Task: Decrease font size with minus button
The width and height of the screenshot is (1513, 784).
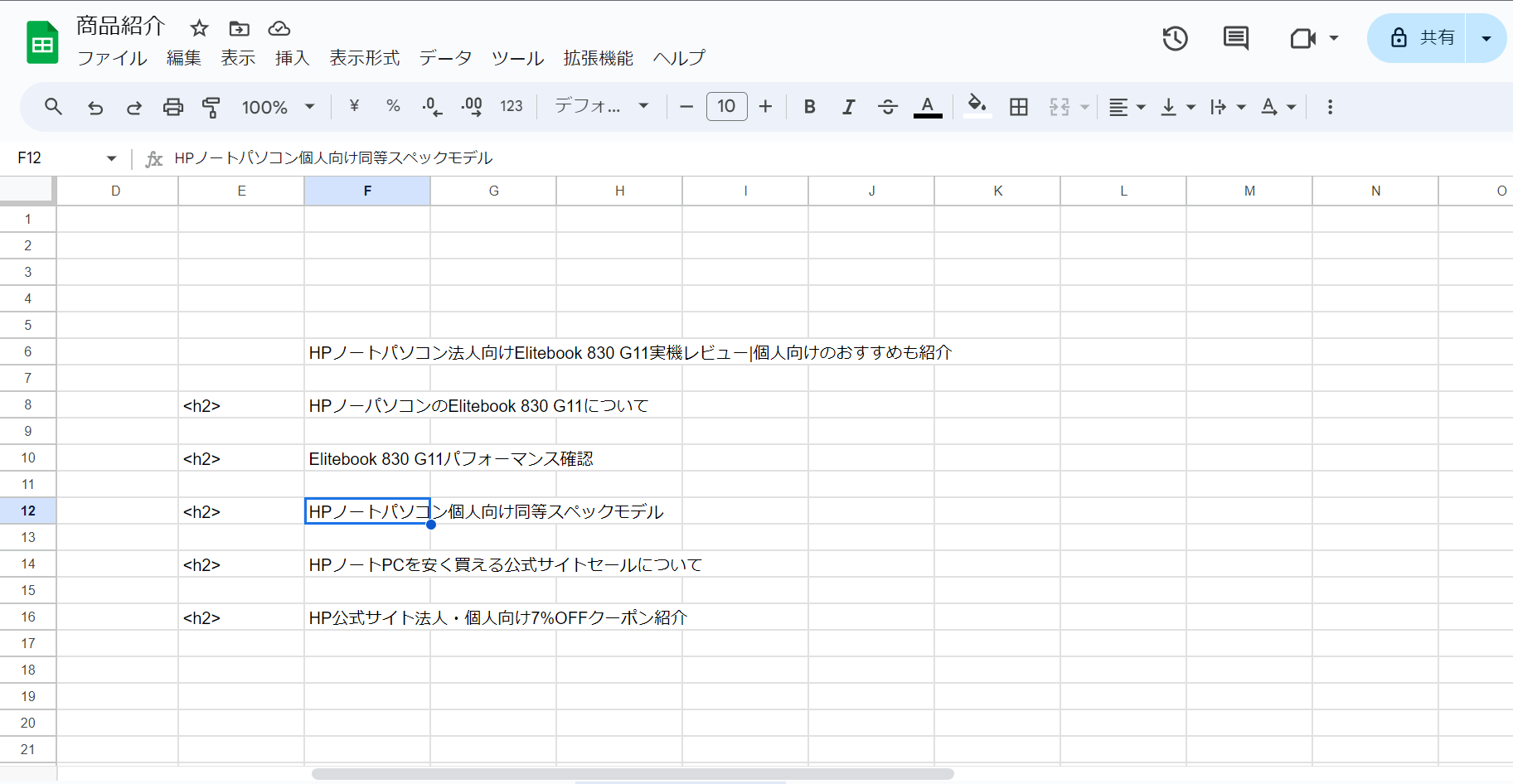Action: coord(686,107)
